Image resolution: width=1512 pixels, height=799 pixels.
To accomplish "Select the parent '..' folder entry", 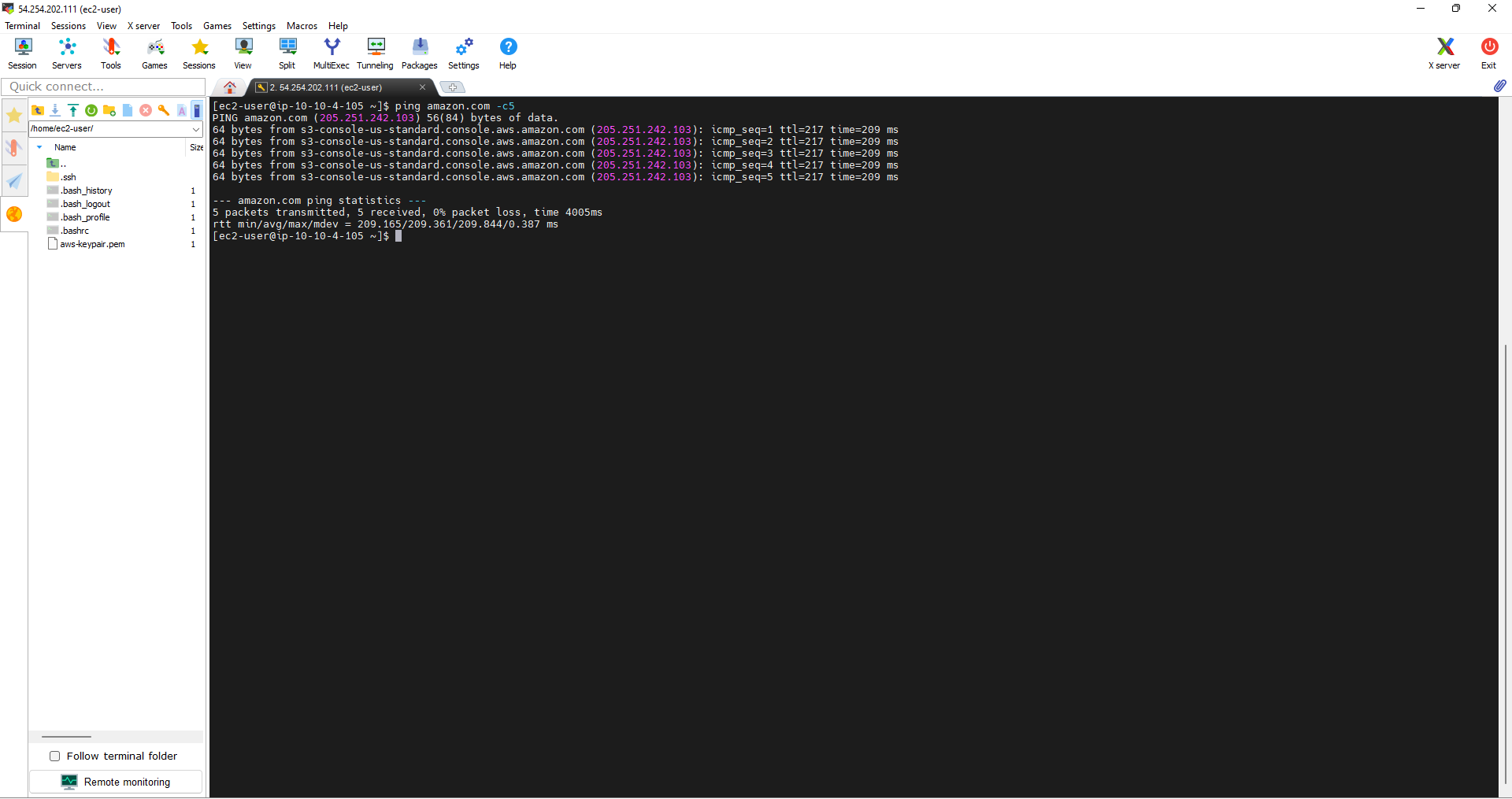I will pos(57,164).
